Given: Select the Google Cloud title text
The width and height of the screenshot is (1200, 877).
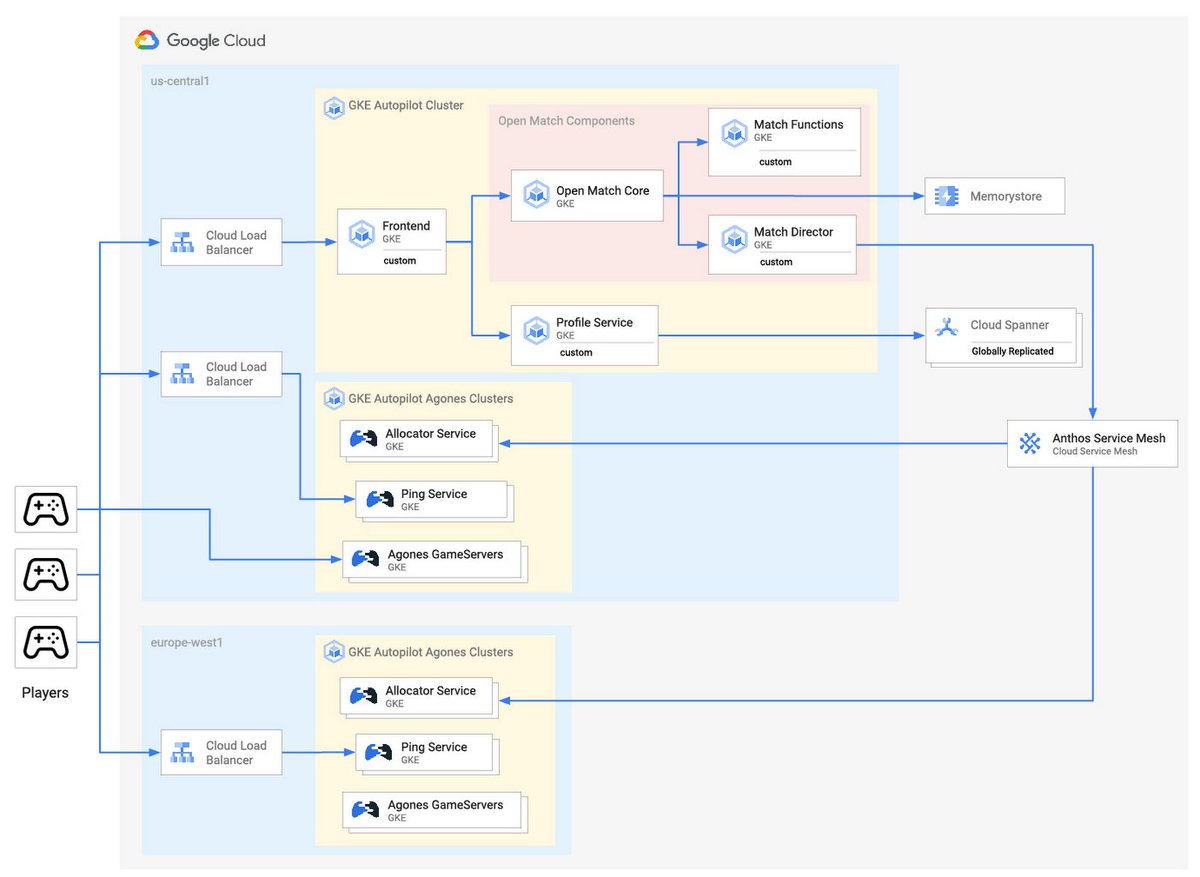Looking at the screenshot, I should click(x=216, y=41).
